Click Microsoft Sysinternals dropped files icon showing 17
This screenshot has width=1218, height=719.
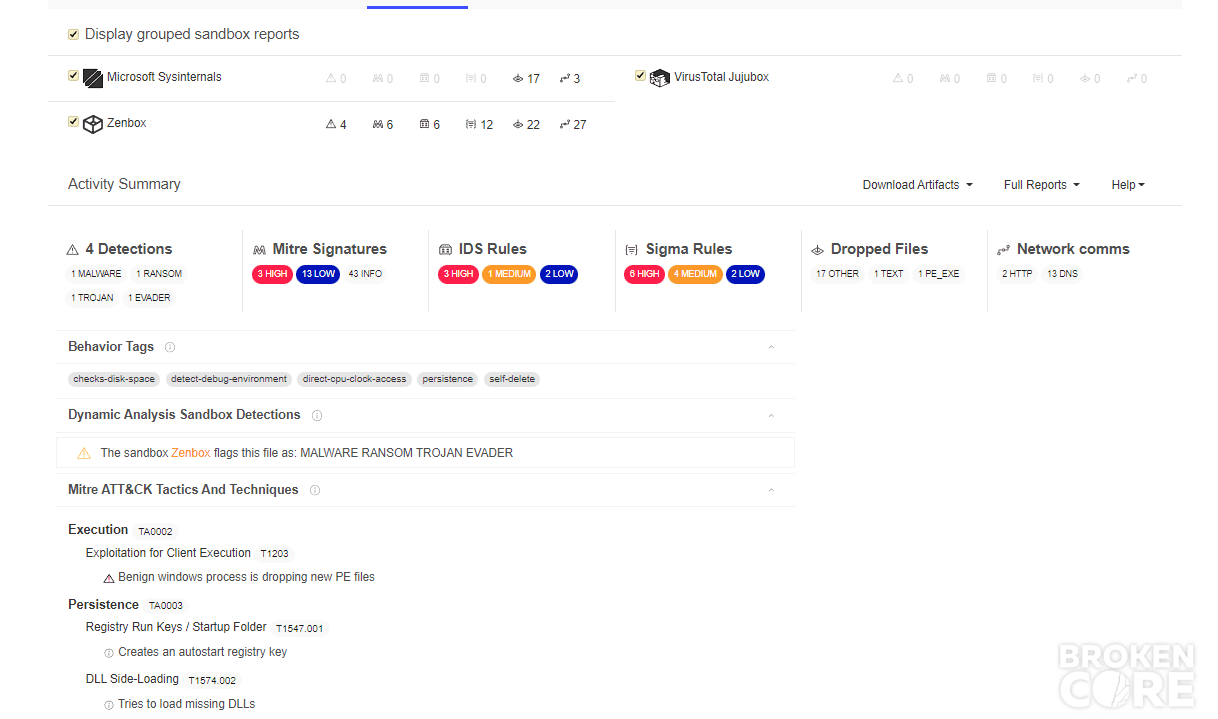tap(518, 79)
